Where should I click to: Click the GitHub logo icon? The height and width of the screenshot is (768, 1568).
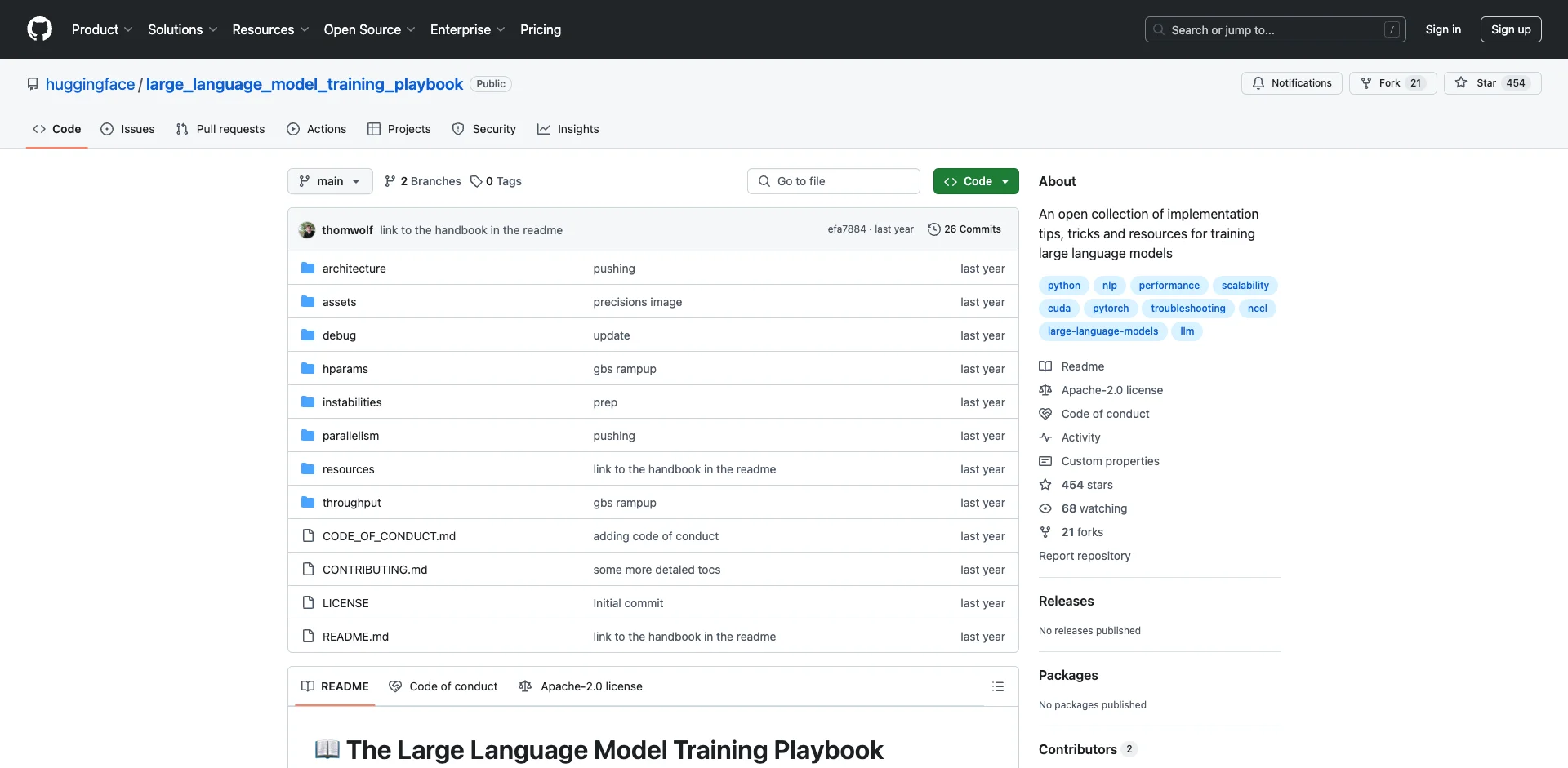(x=39, y=29)
